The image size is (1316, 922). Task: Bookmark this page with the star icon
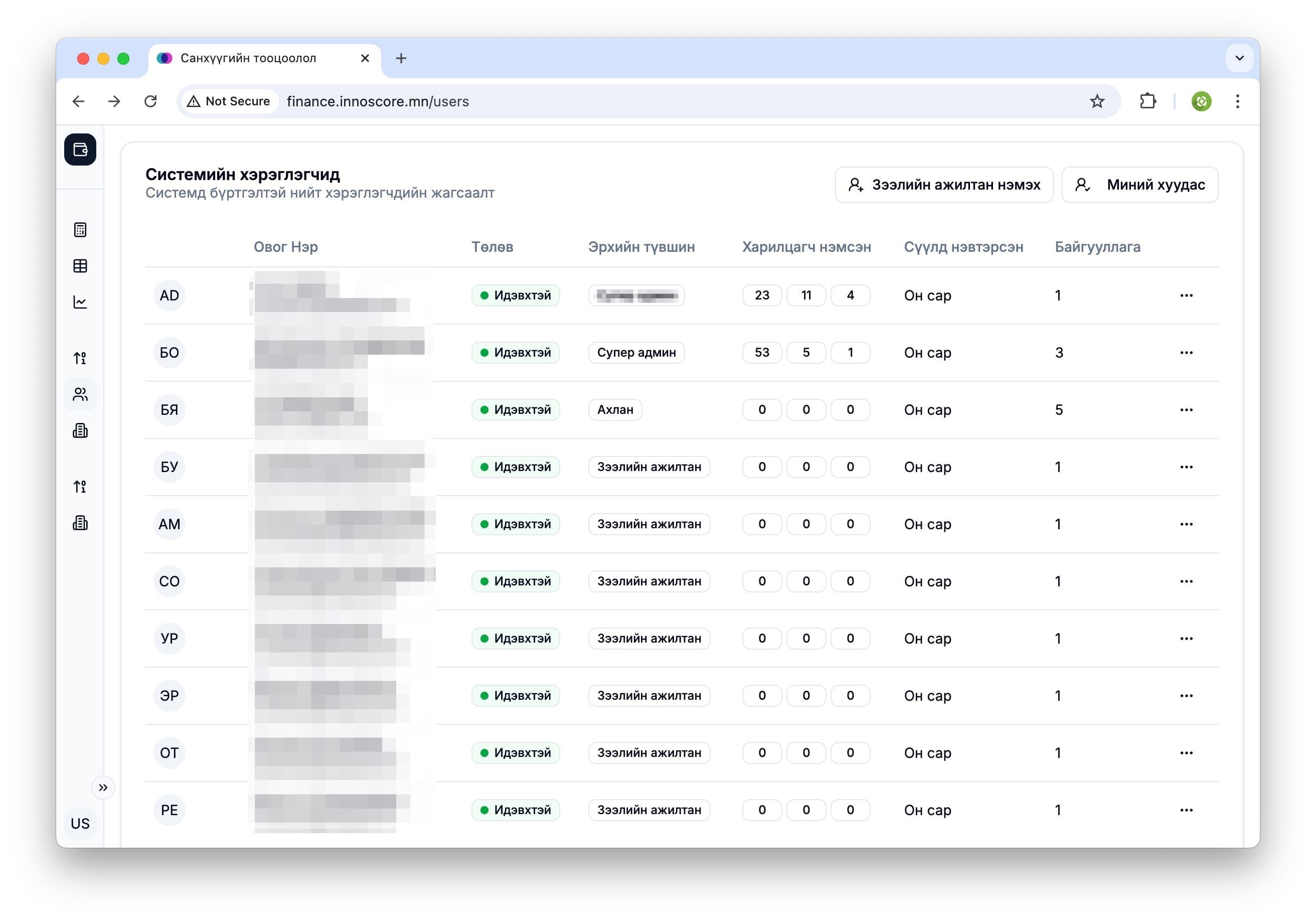tap(1096, 101)
